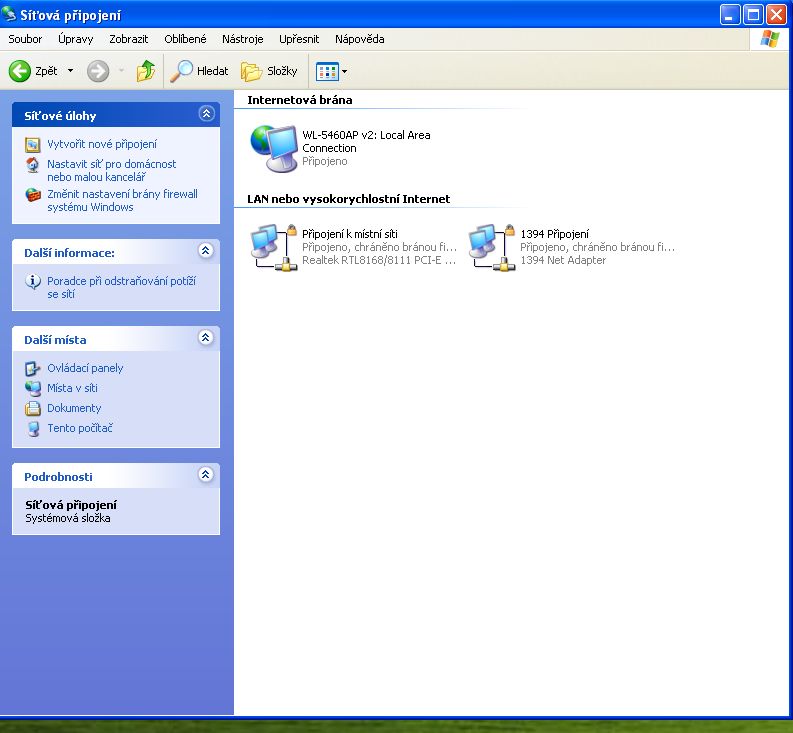
Task: Click Vytvořit nové připojení link
Action: 101,144
